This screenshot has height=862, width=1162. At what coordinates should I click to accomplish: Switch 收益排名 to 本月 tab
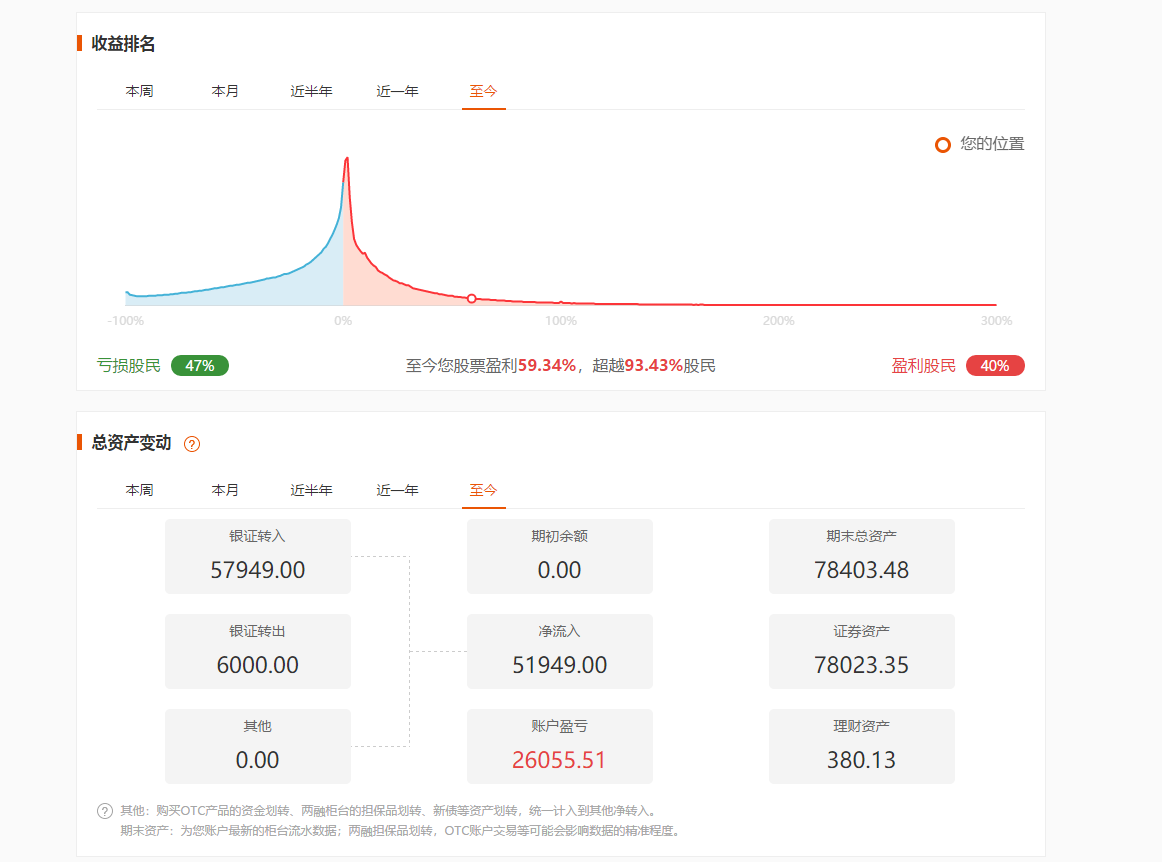pos(225,91)
